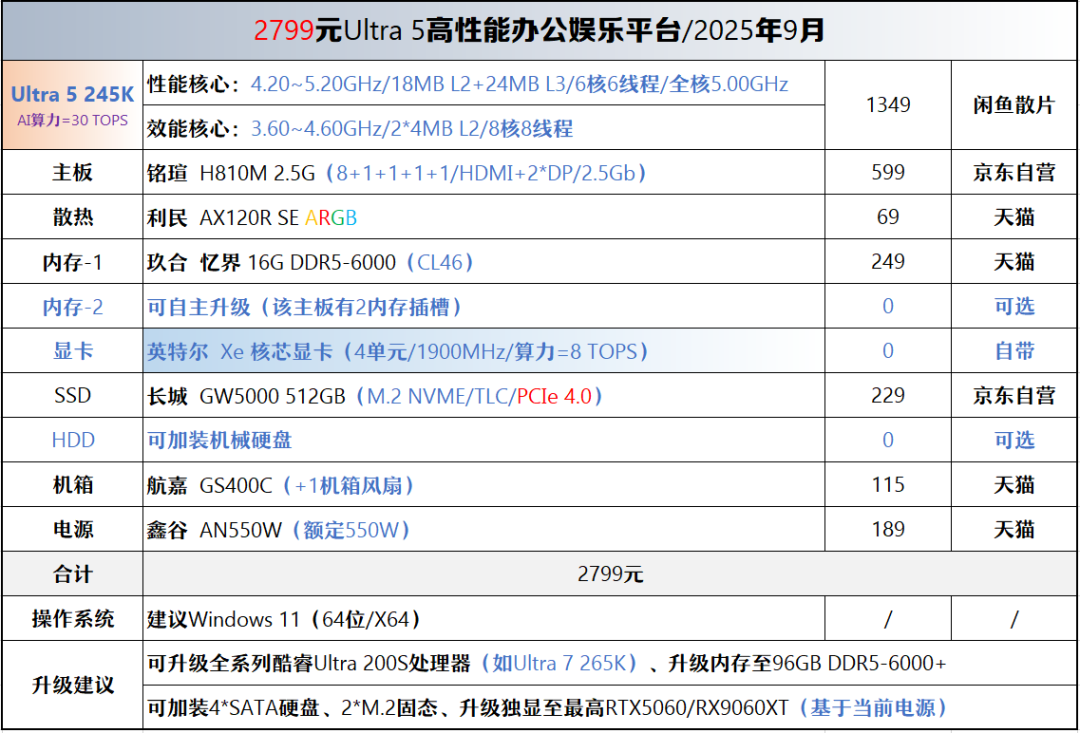Click the 升级建议 row label
Screen dimensions: 1080x733
[x=72, y=685]
